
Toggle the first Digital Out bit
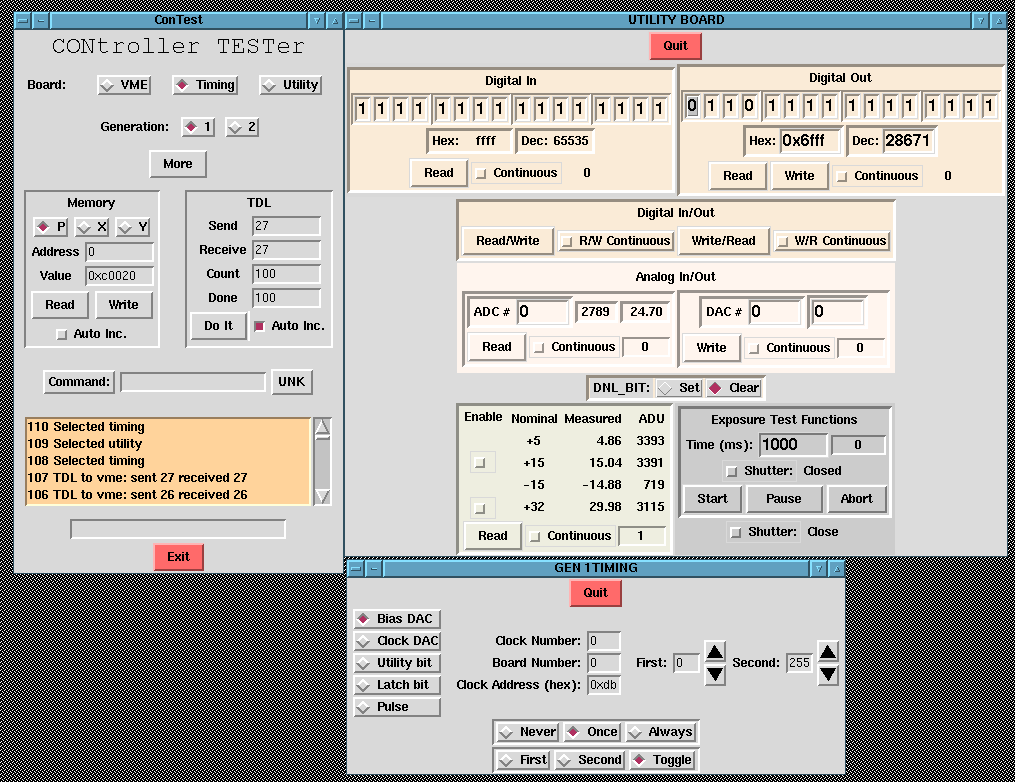click(x=692, y=106)
